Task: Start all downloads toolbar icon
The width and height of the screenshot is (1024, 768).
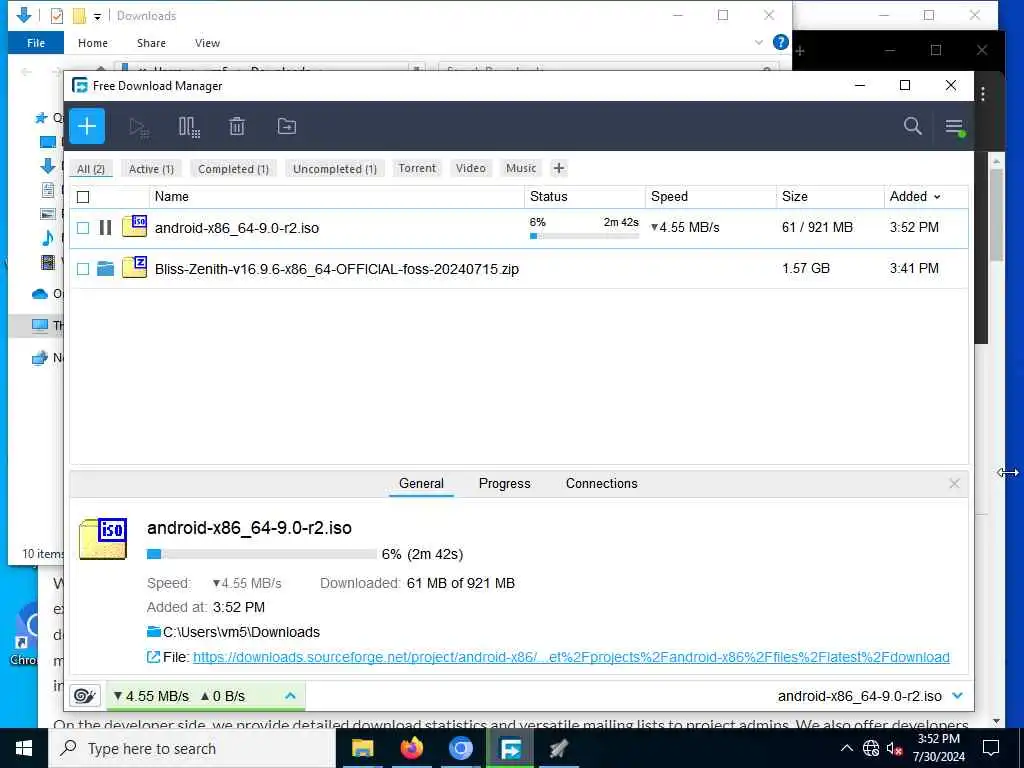Action: pyautogui.click(x=138, y=127)
